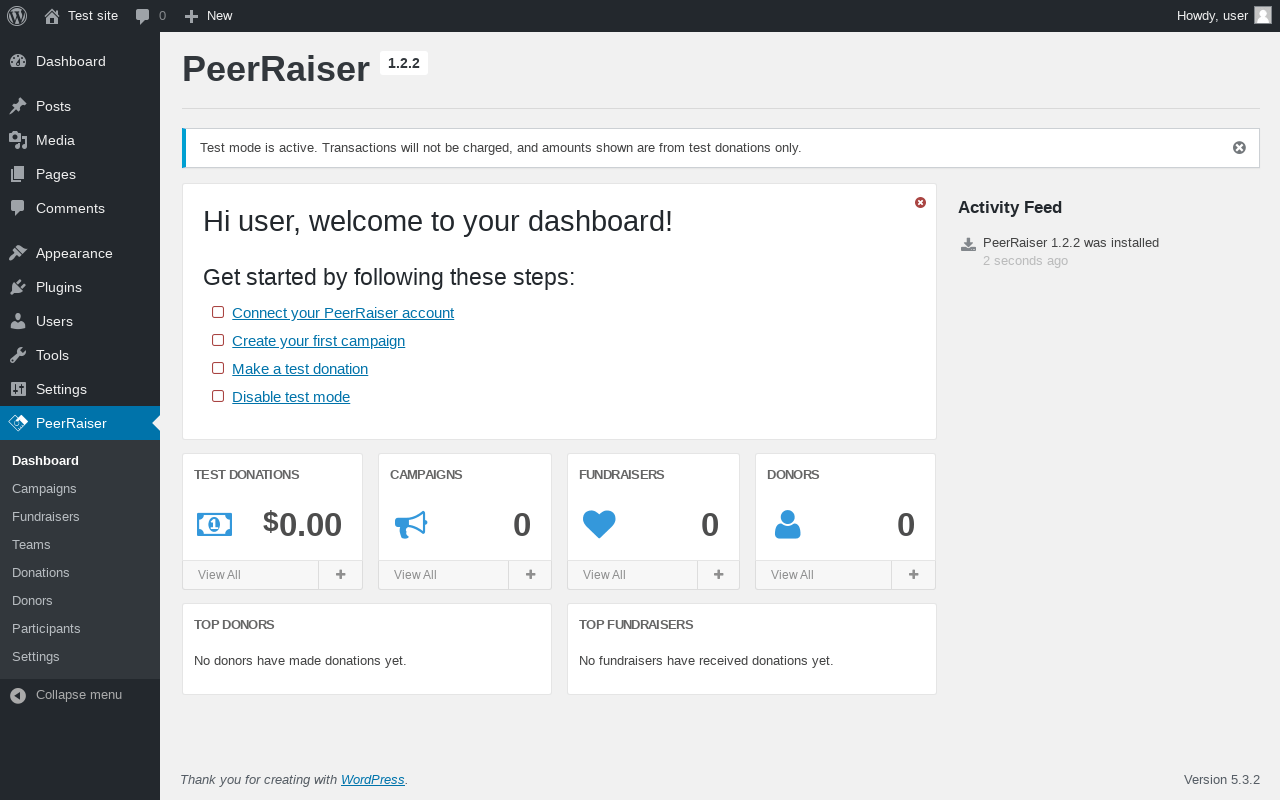
Task: Open Connect your PeerRaiser account link
Action: click(343, 313)
